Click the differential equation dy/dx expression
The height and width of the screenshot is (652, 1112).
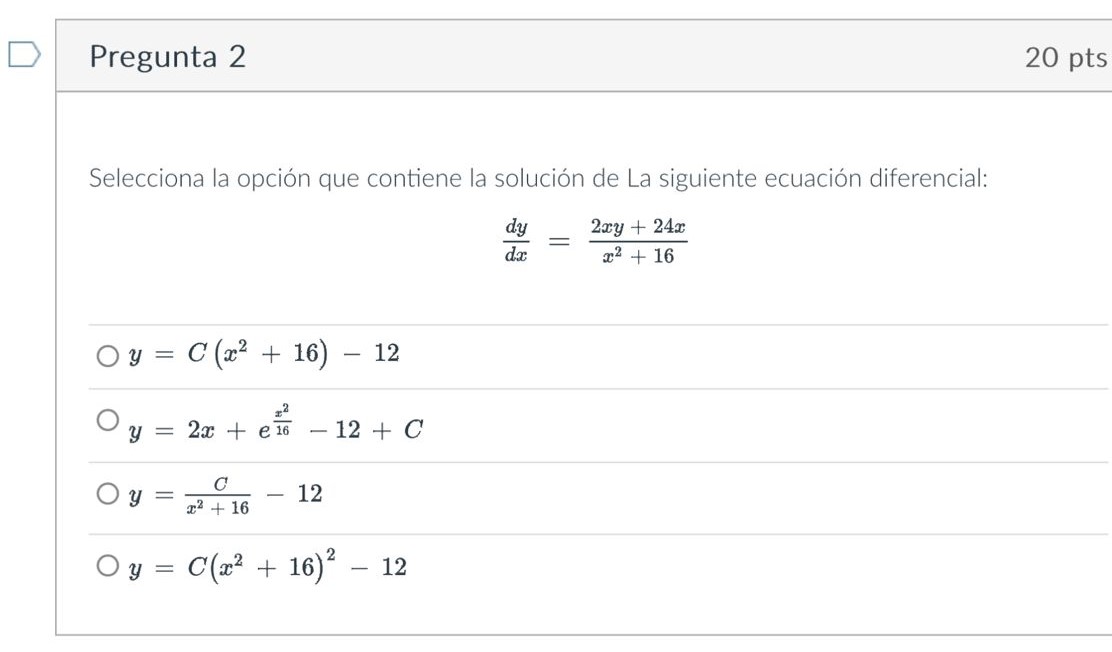coord(517,240)
